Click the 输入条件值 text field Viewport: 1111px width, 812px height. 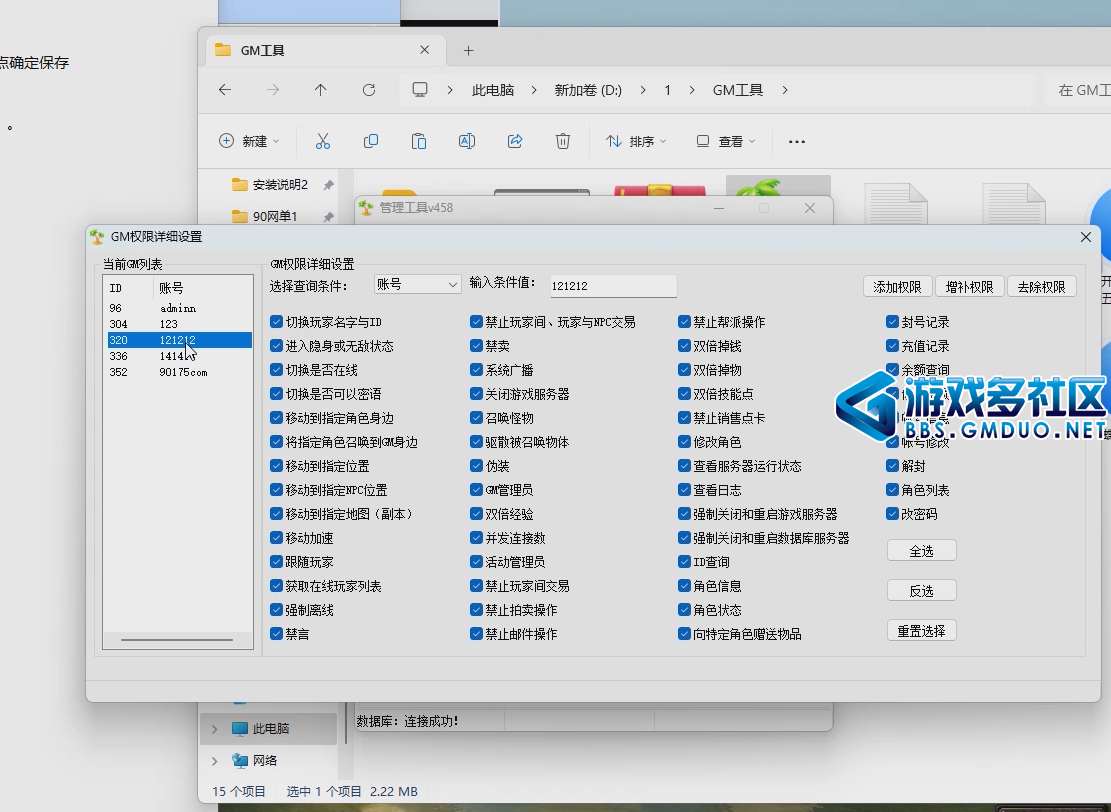613,286
